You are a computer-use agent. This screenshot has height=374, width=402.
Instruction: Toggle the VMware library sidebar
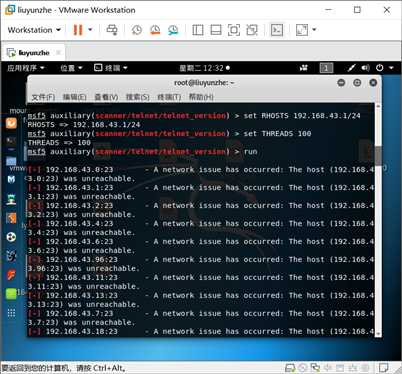click(x=198, y=30)
